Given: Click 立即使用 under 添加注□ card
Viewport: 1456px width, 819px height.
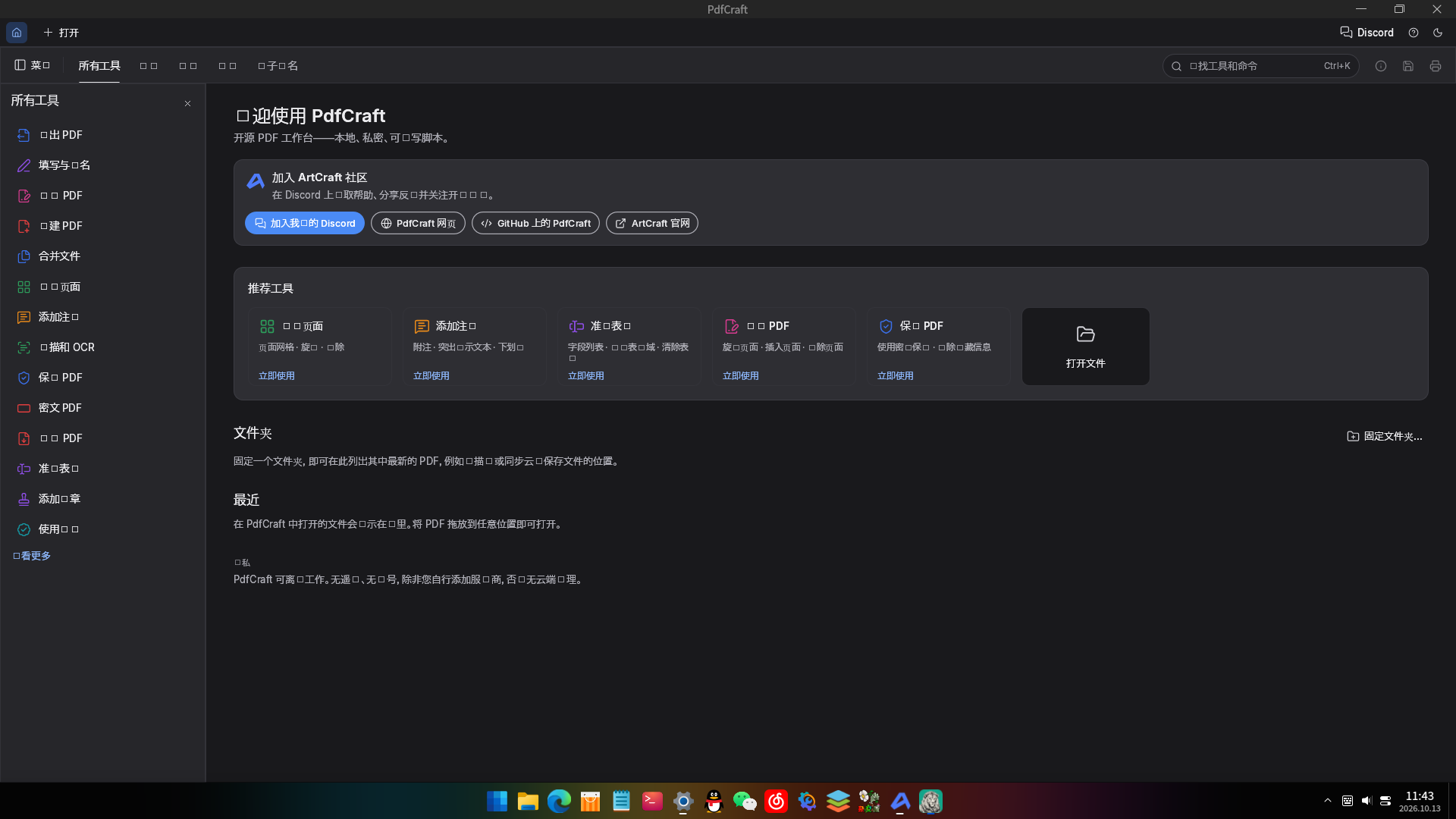Looking at the screenshot, I should tap(431, 375).
